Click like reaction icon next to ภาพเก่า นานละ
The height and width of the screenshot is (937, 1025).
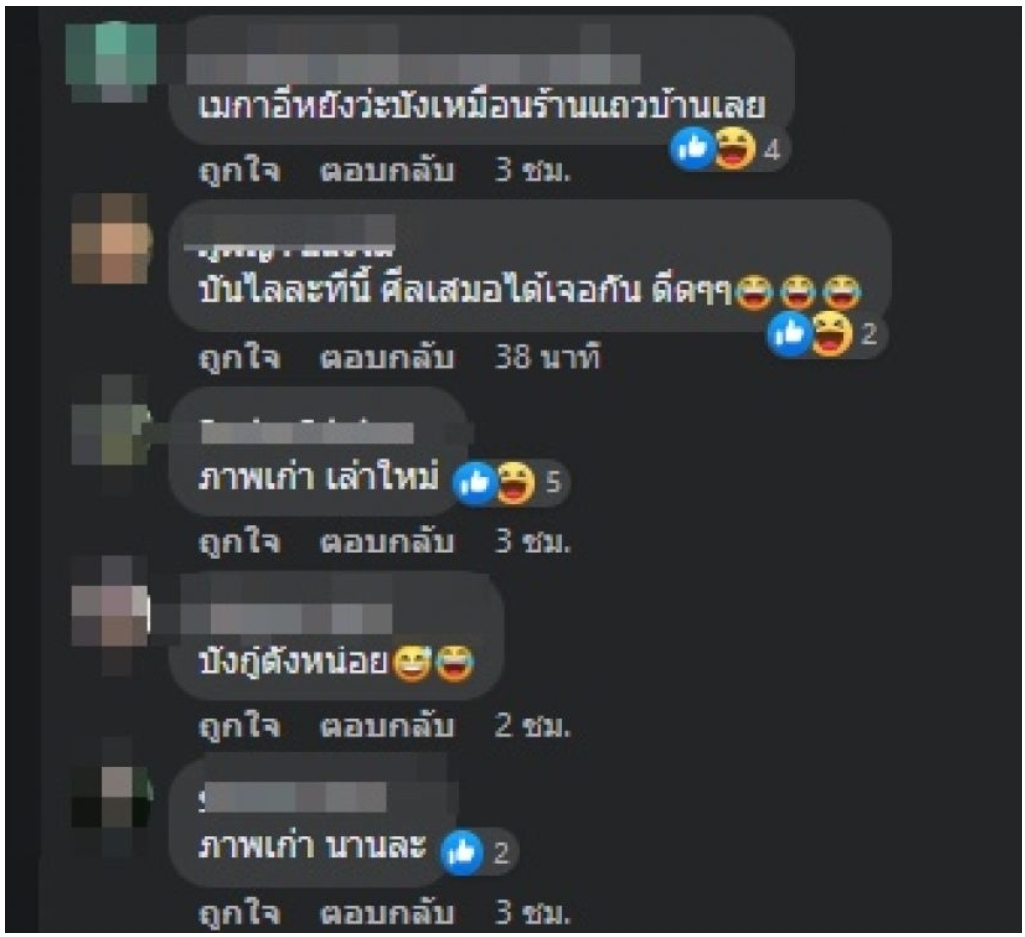click(462, 852)
